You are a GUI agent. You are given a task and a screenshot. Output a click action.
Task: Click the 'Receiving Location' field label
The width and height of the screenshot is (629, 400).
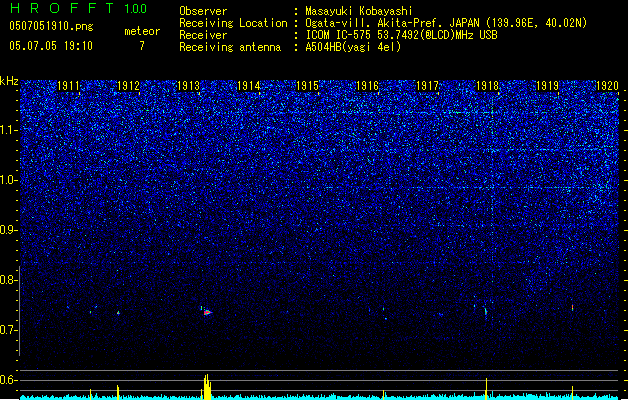[233, 23]
